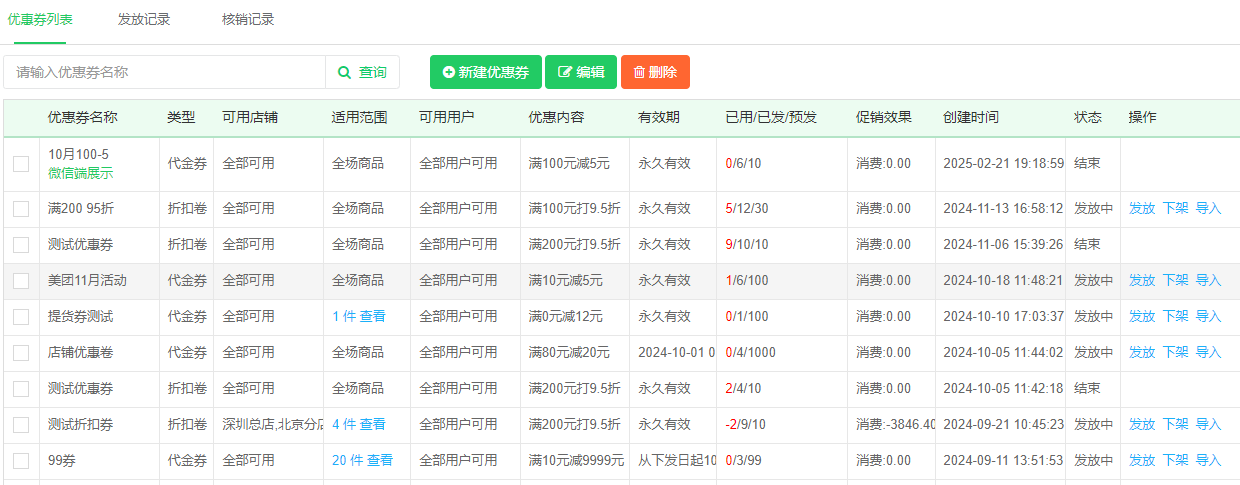Click 下架 in 美团11月活动 row

(x=1175, y=281)
